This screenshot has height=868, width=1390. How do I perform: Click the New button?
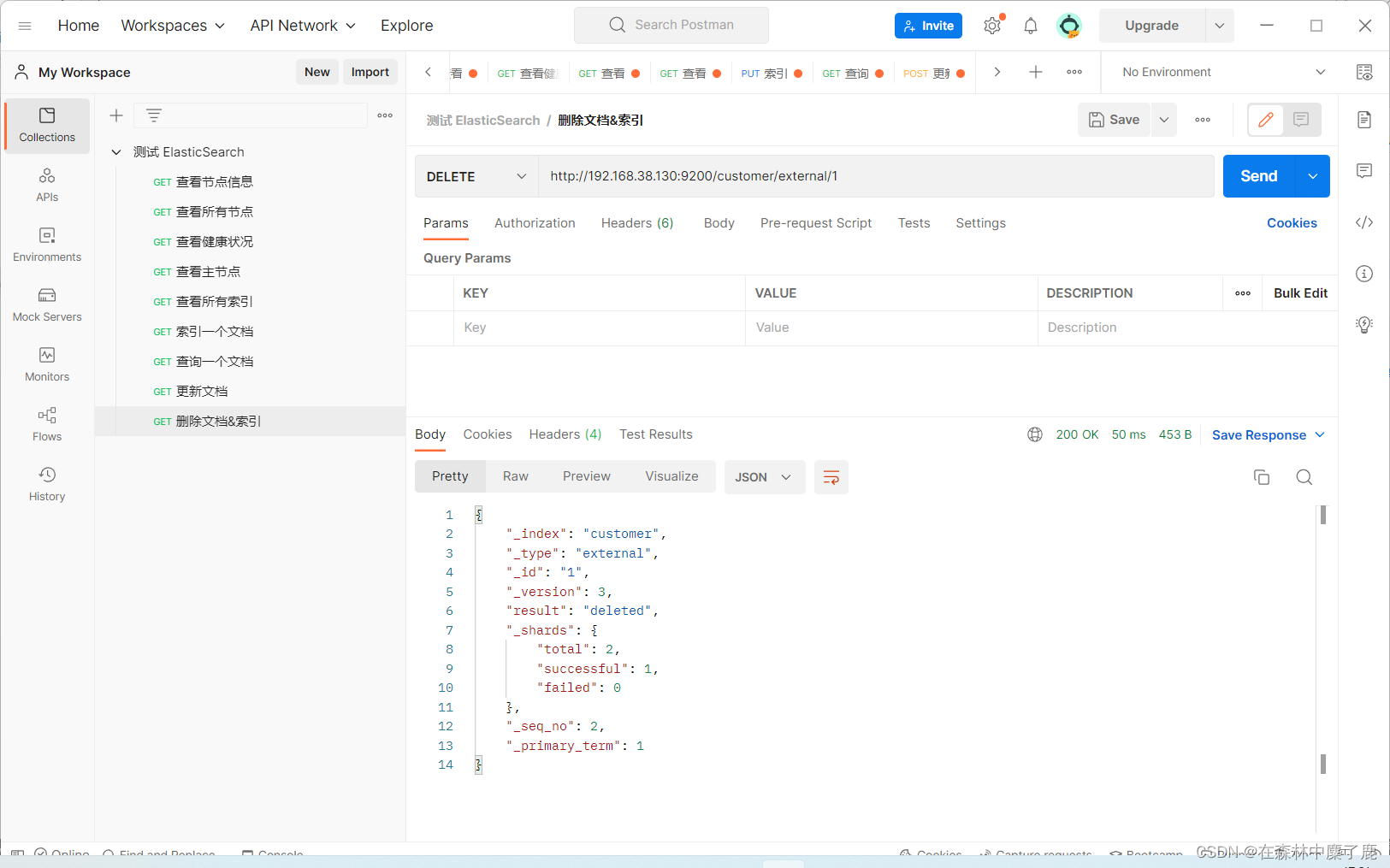click(317, 72)
